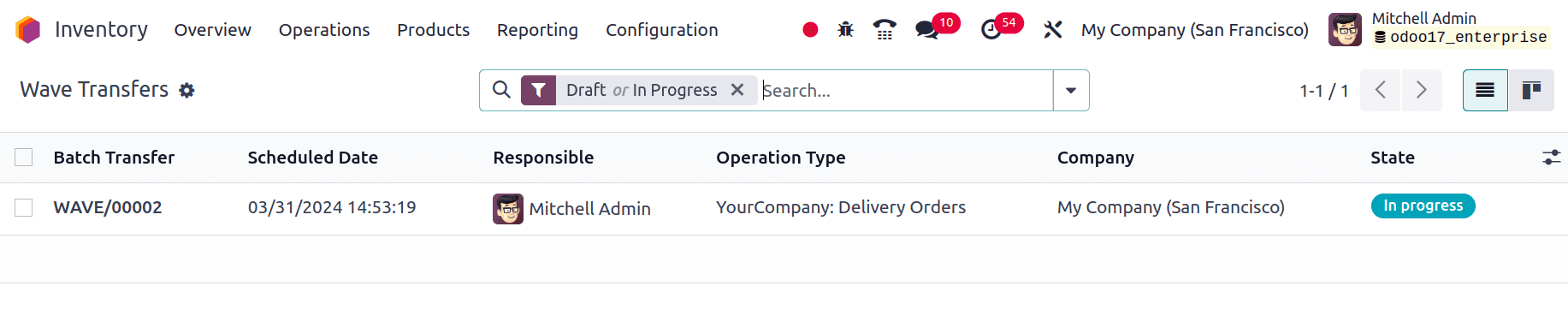Expand the search options dropdown arrow
Image resolution: width=1568 pixels, height=316 pixels.
click(x=1071, y=90)
